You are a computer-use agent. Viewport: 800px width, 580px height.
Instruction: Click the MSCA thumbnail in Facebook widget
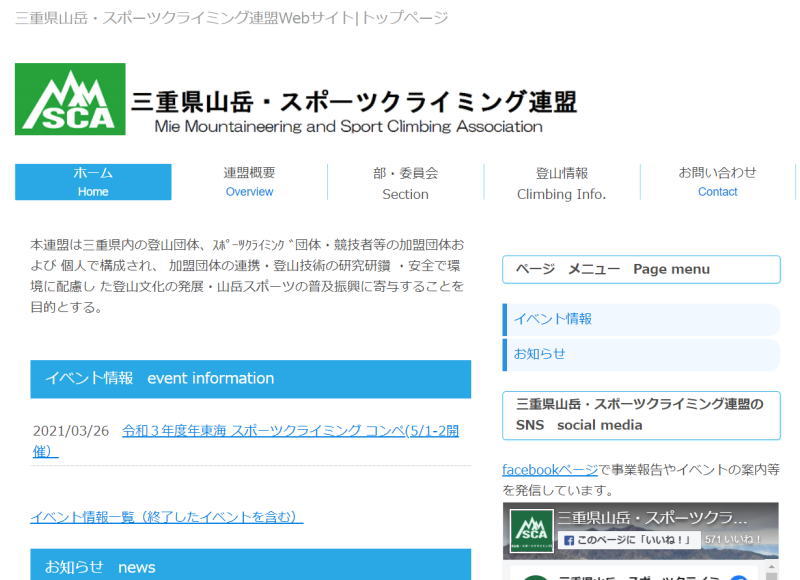[531, 531]
